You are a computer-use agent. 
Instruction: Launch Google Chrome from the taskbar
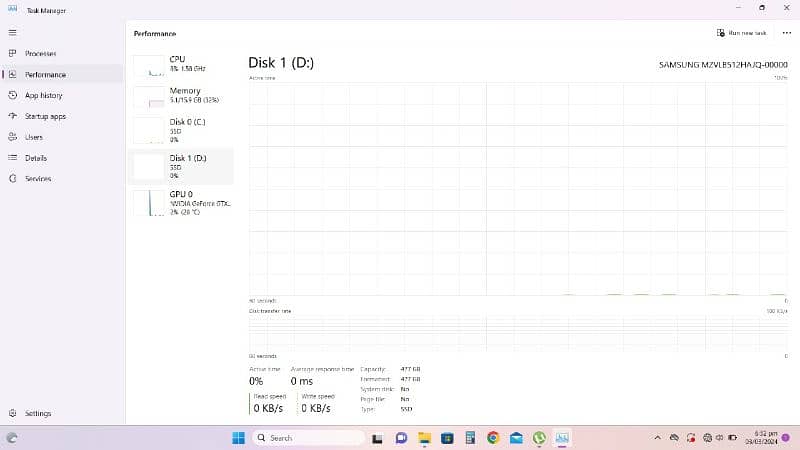tap(493, 438)
